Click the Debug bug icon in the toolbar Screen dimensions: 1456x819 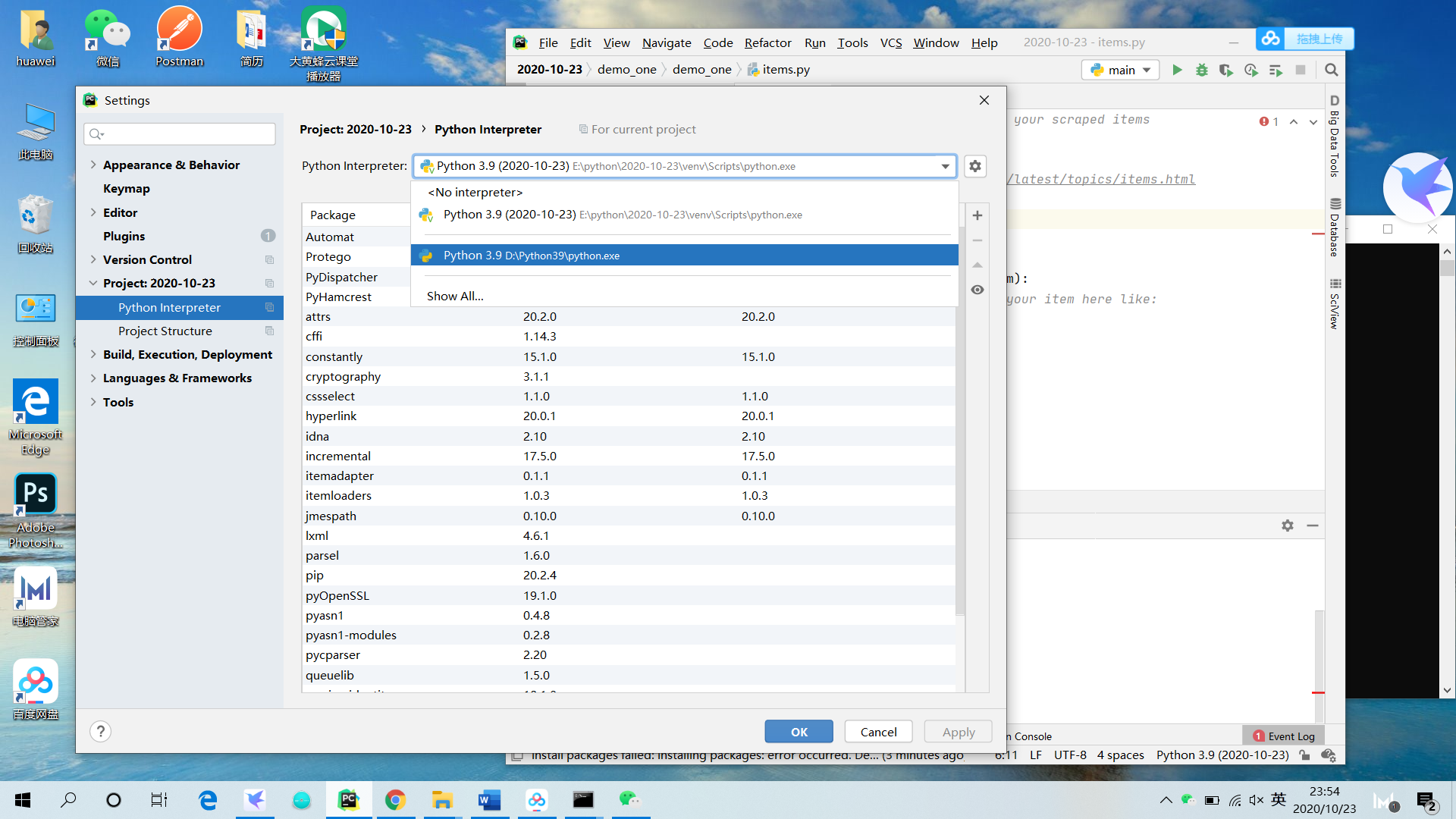tap(1201, 70)
